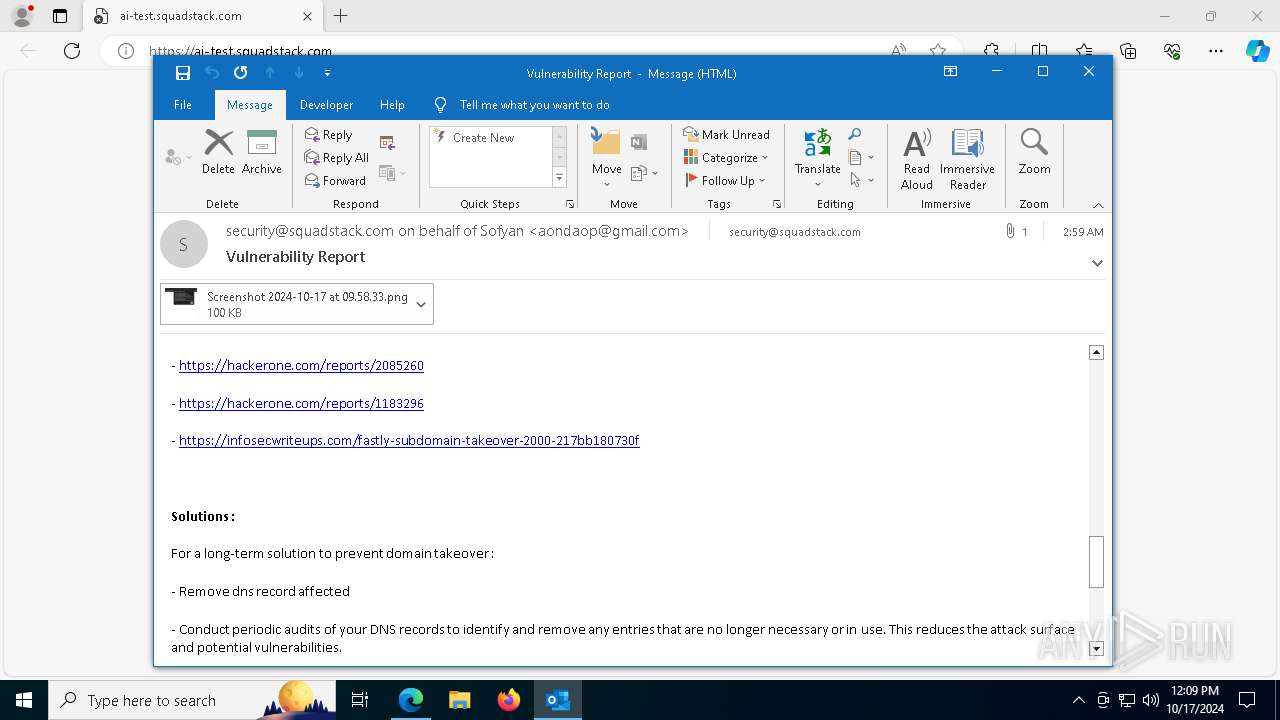Save the message using the floppy disk icon
This screenshot has height=720, width=1280.
coord(182,73)
